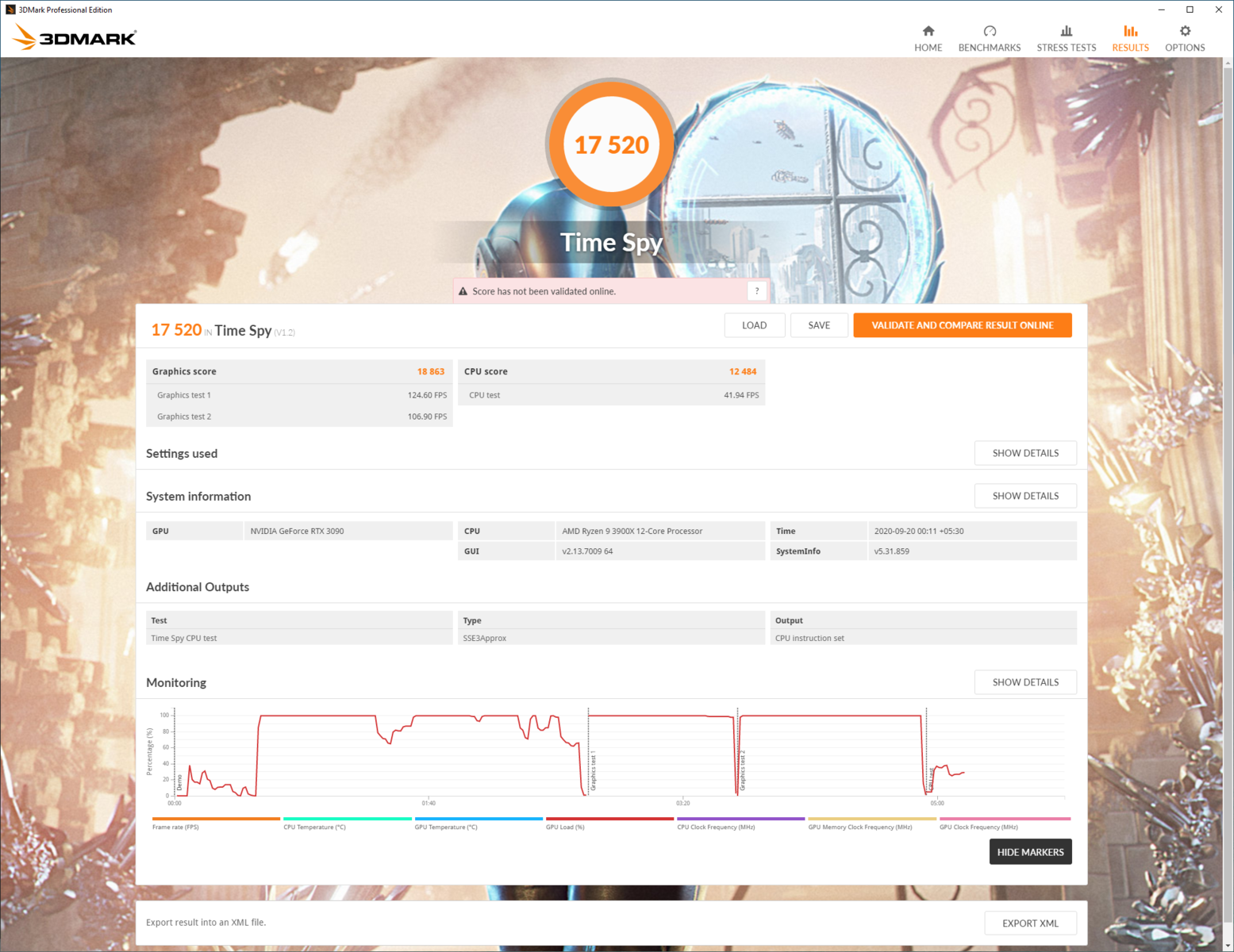
Task: Open the question mark help button
Action: pos(757,291)
